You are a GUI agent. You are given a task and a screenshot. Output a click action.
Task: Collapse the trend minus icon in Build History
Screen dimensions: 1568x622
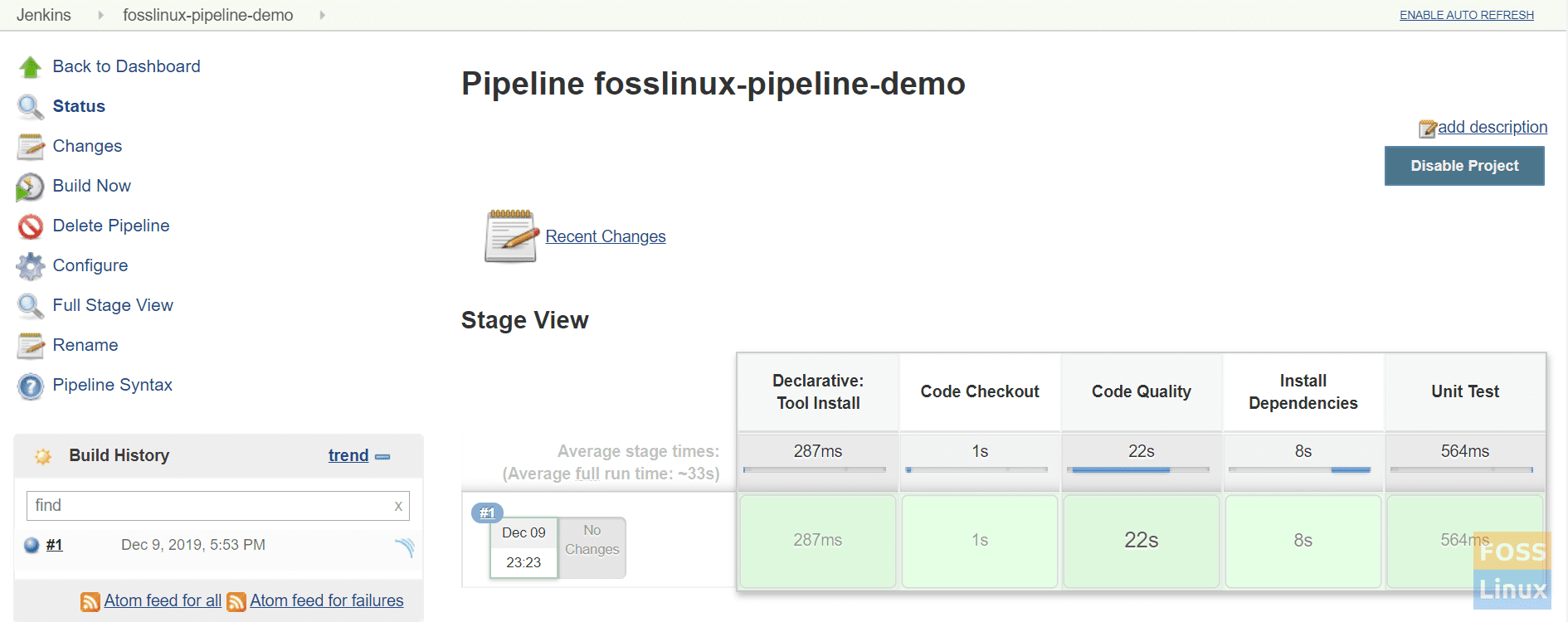[x=382, y=457]
